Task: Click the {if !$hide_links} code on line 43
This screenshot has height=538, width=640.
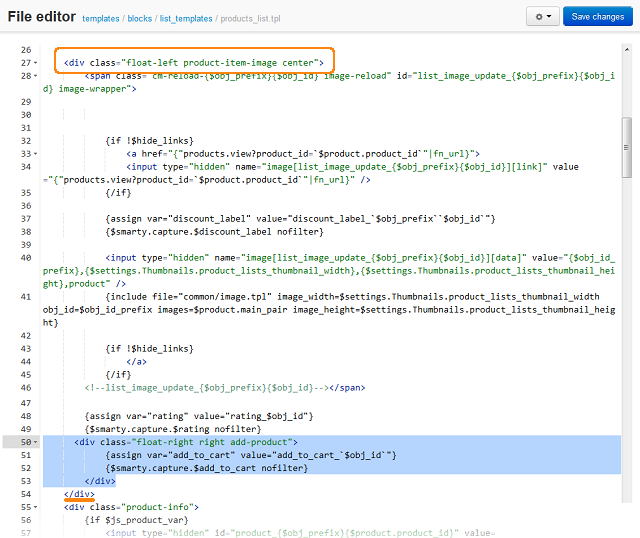Action: [149, 349]
